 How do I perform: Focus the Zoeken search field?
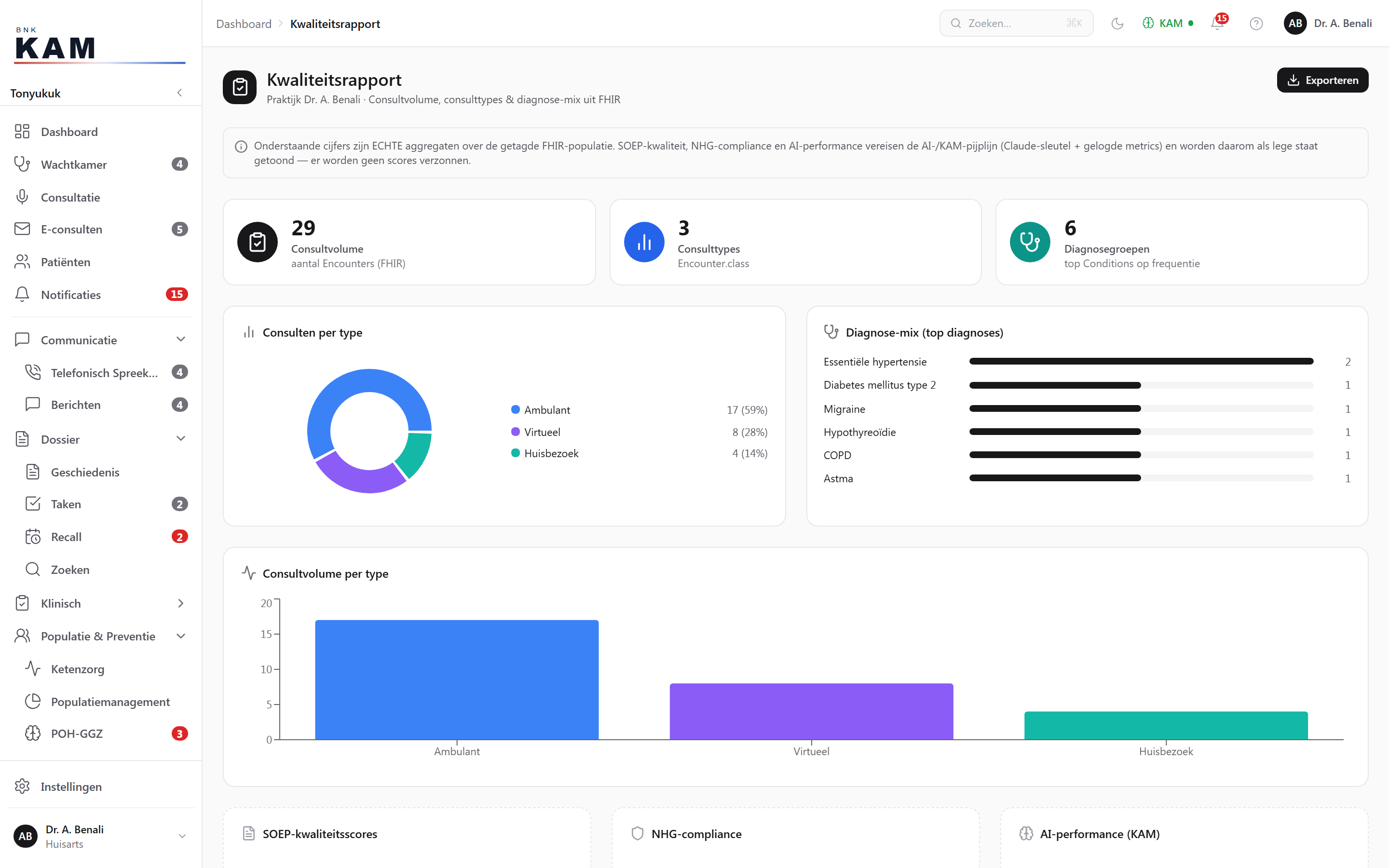[x=1016, y=24]
